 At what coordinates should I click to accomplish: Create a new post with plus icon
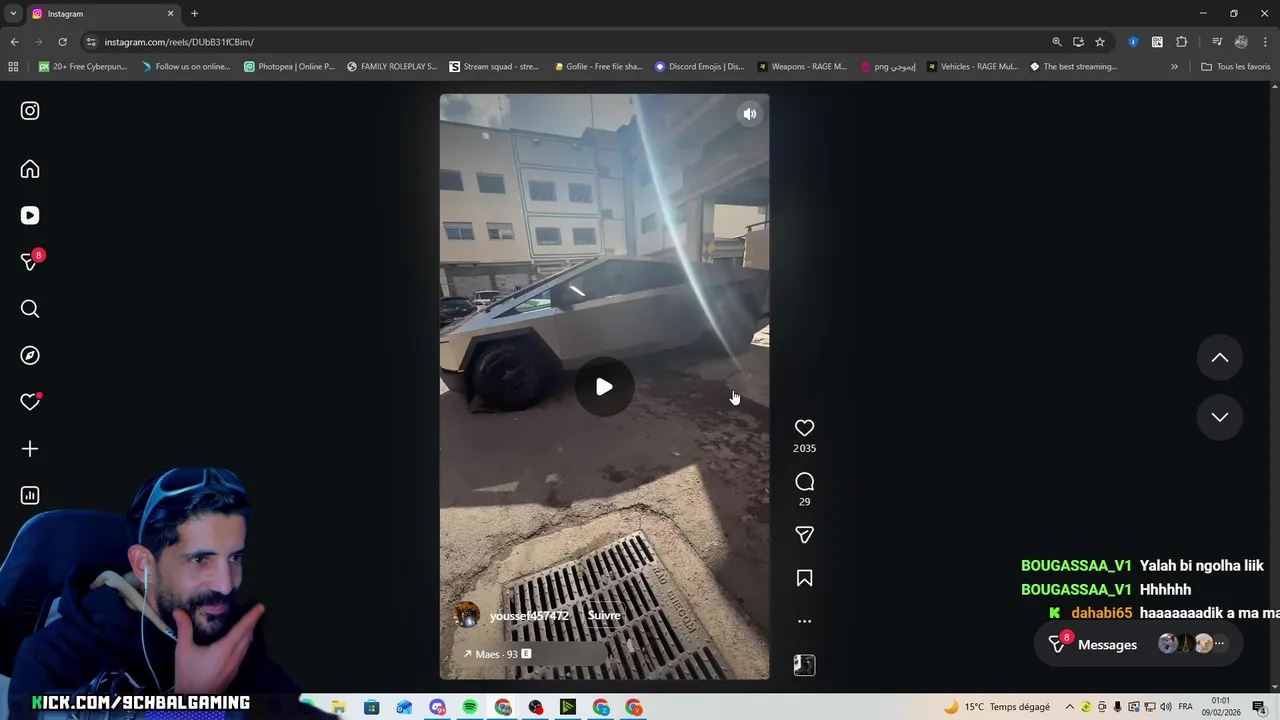(30, 449)
